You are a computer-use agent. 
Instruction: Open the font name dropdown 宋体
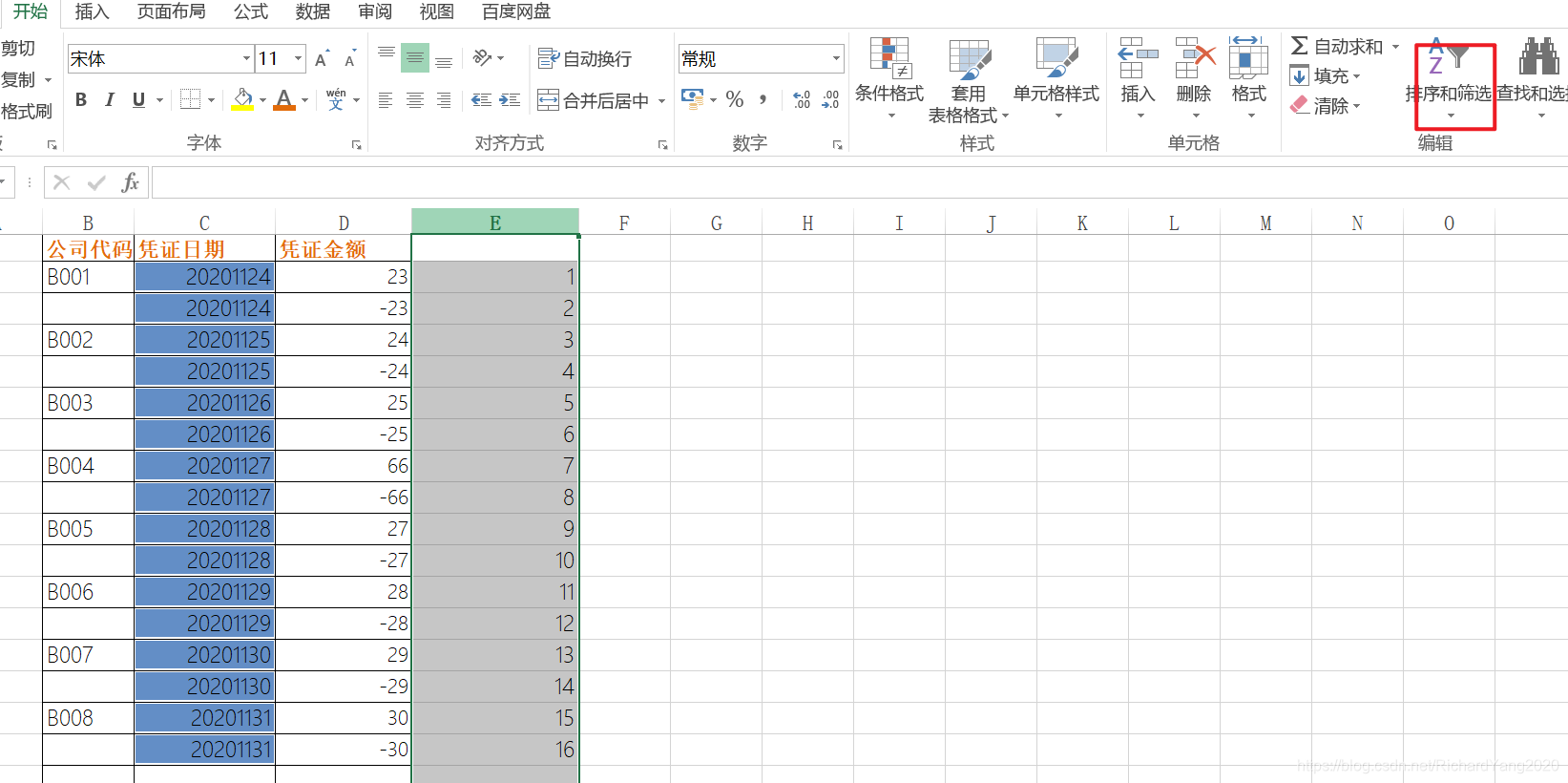coord(246,58)
